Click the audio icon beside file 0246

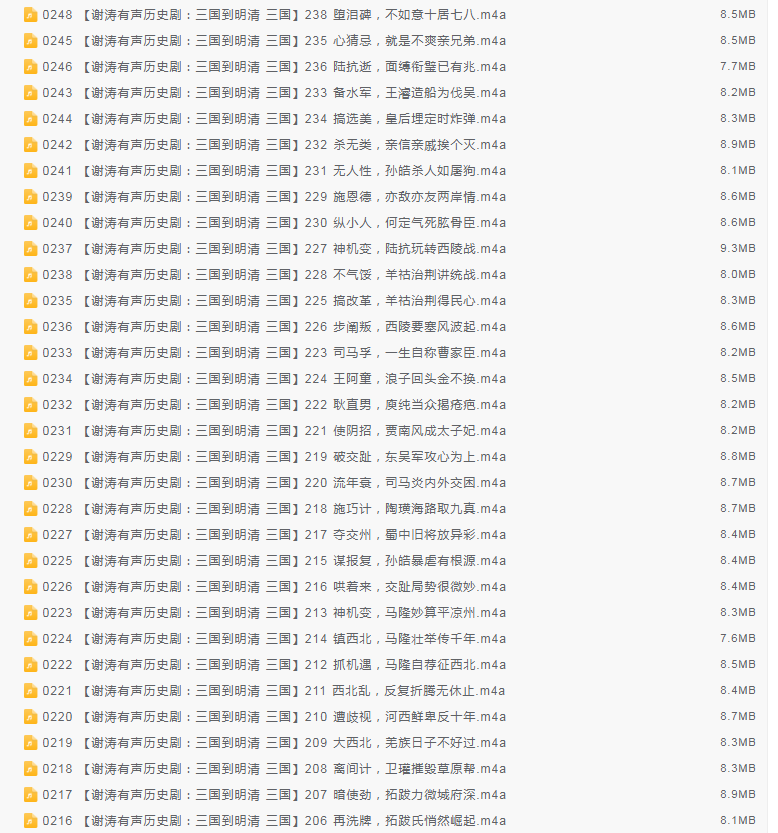point(30,67)
